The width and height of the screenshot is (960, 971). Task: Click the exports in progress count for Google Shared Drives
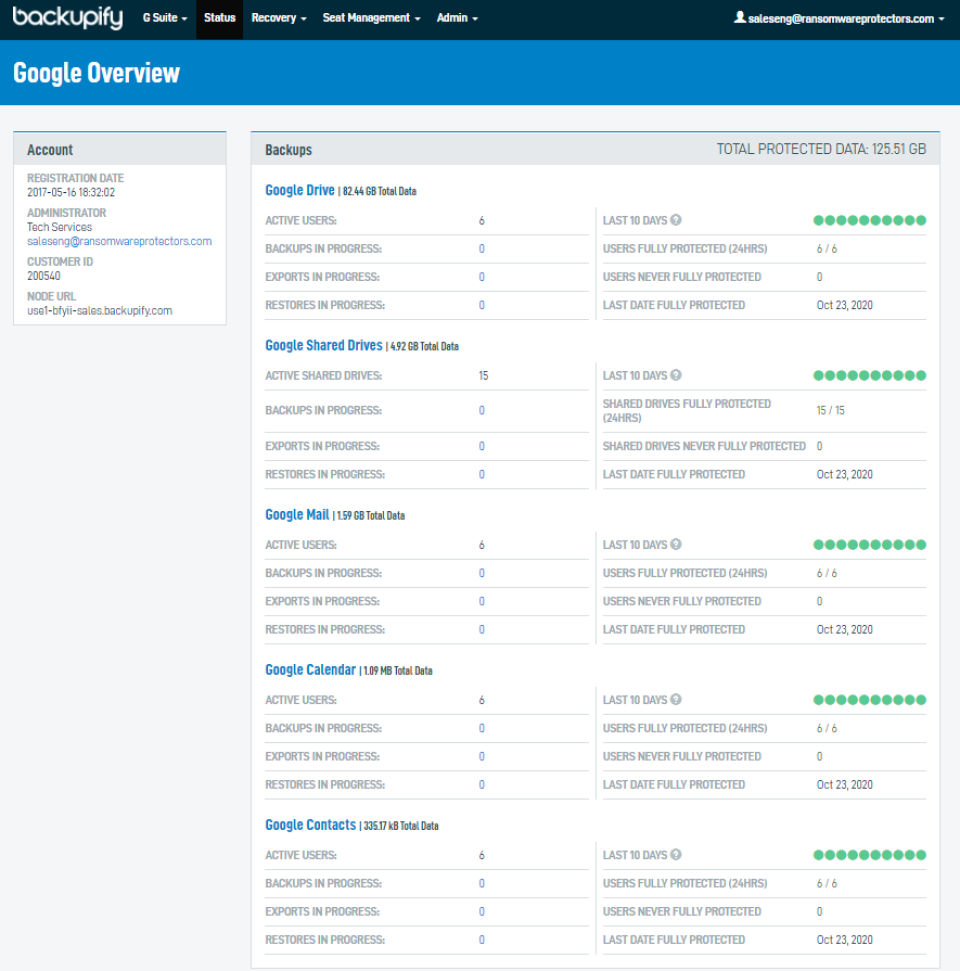(x=481, y=446)
